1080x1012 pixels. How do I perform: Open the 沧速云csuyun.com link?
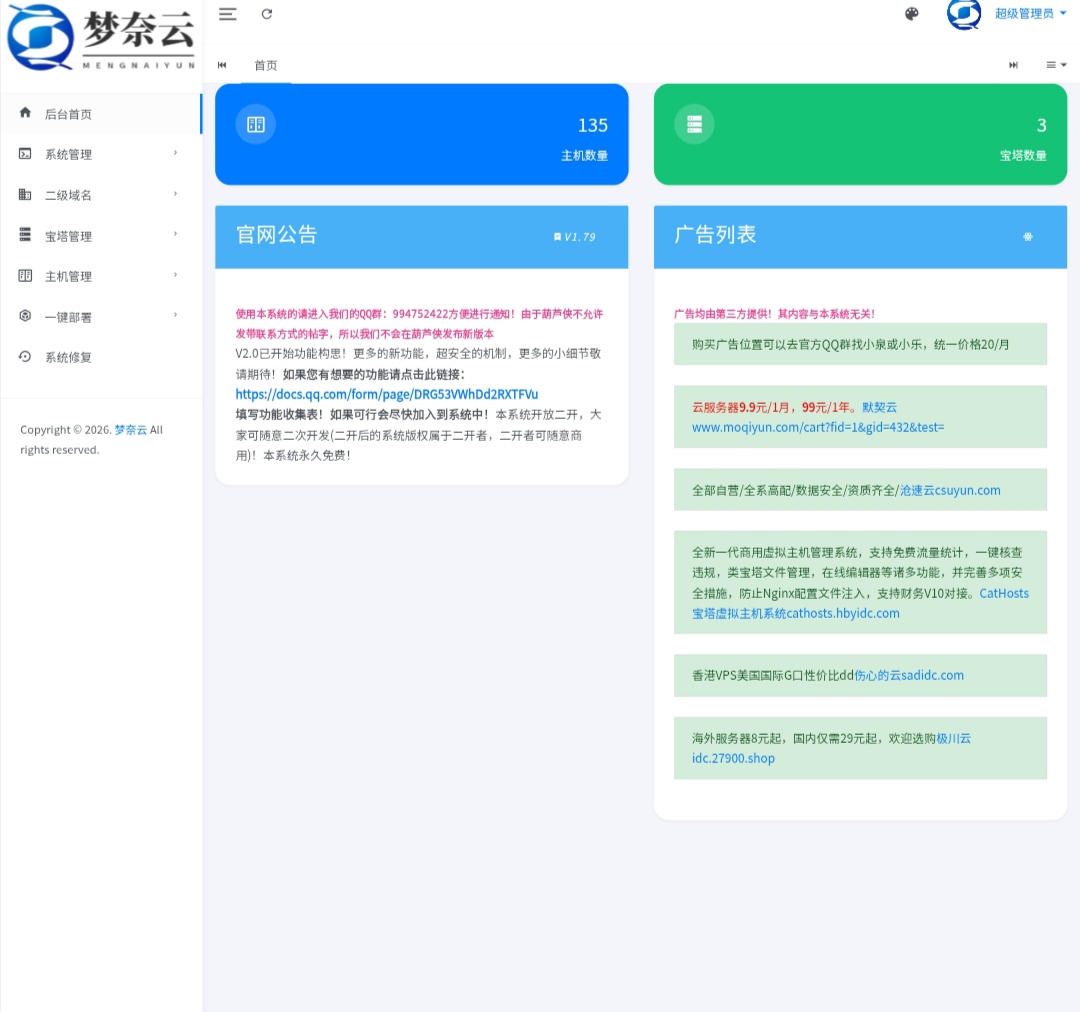coord(950,490)
